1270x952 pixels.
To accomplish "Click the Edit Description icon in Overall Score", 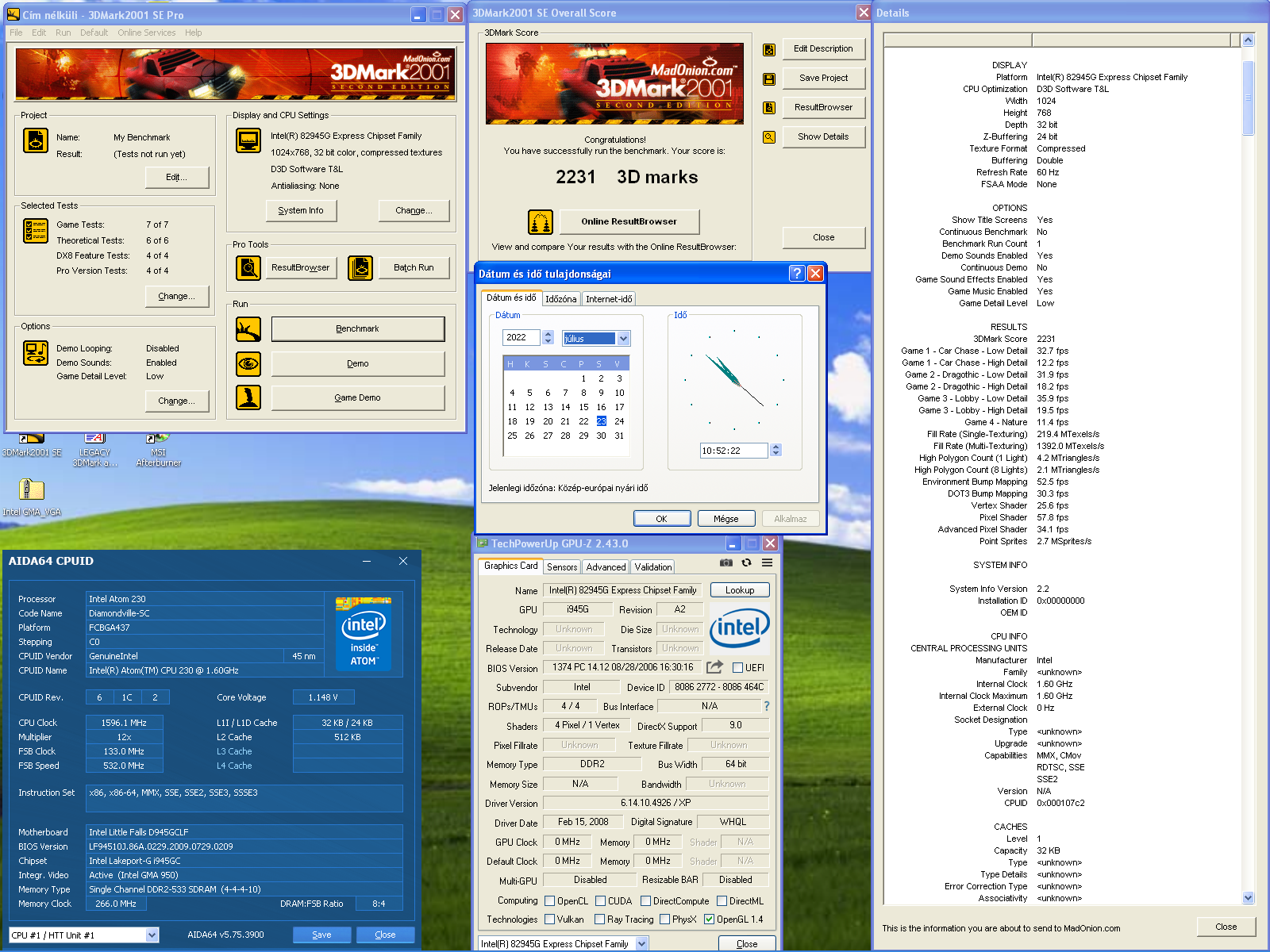I will click(x=769, y=49).
